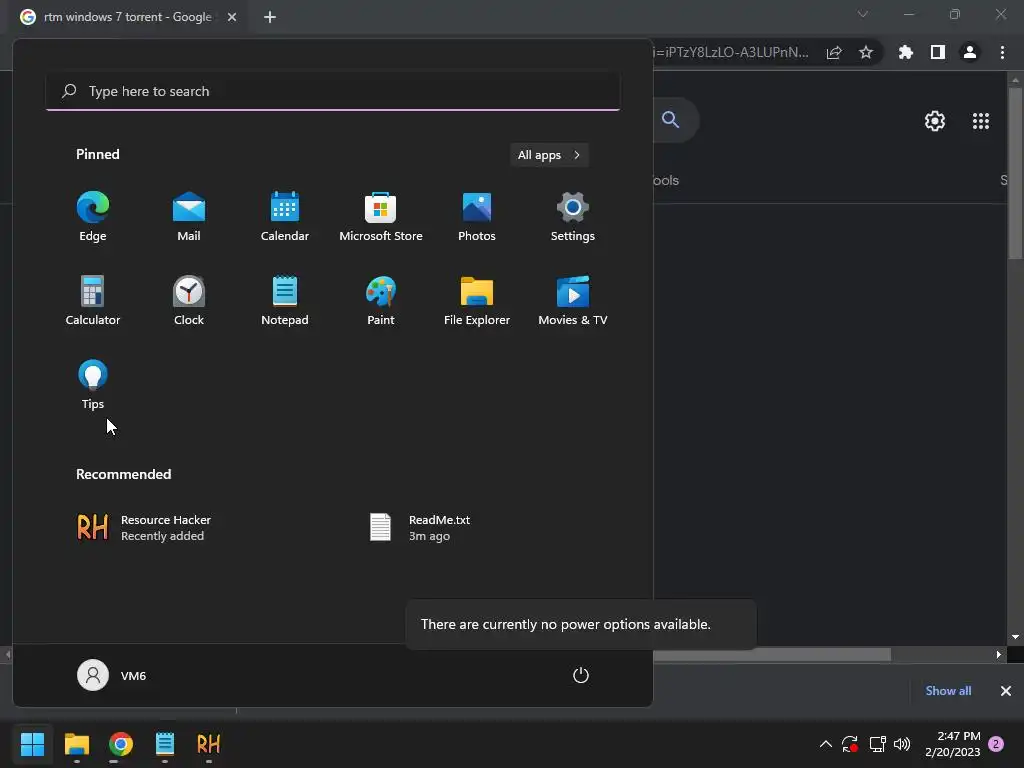Click the Google search magnifier button
This screenshot has width=1024, height=768.
point(670,120)
